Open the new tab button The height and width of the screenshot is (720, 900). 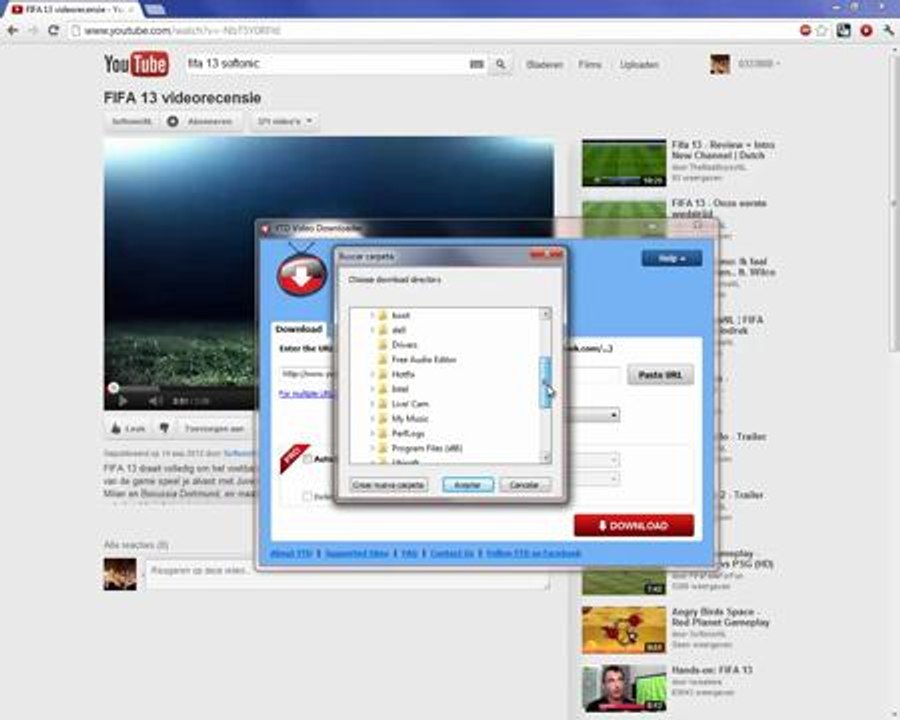click(x=154, y=9)
